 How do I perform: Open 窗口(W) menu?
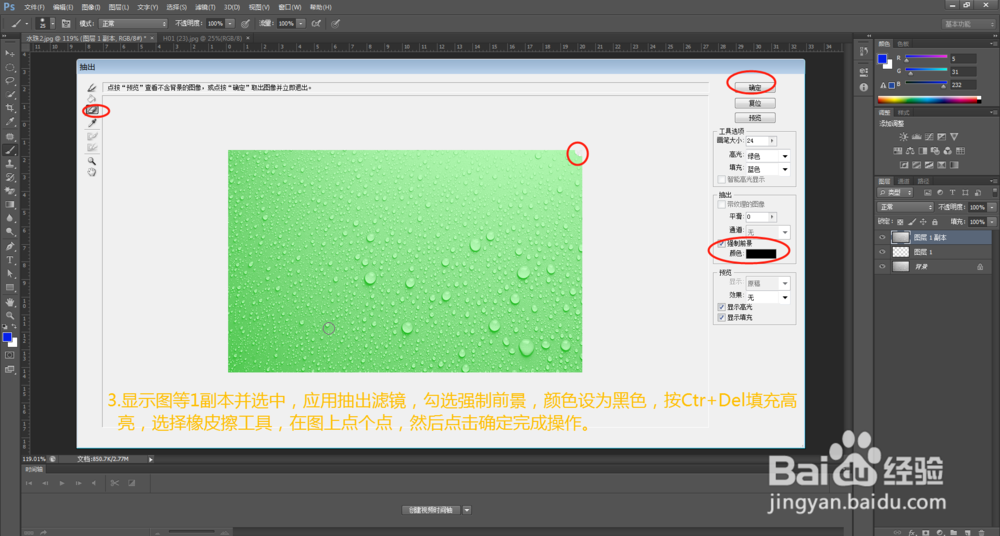pyautogui.click(x=290, y=7)
